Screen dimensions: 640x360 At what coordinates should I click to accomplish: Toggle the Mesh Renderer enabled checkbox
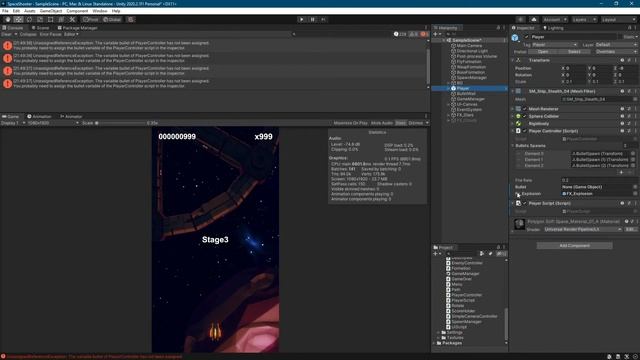click(525, 109)
